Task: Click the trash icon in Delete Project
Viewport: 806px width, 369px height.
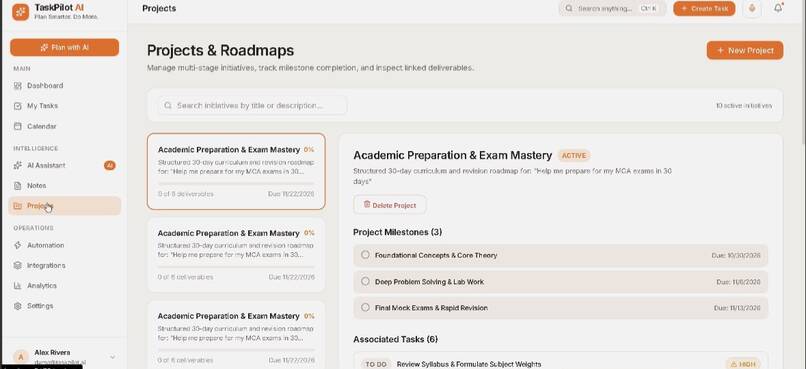Action: pyautogui.click(x=367, y=205)
